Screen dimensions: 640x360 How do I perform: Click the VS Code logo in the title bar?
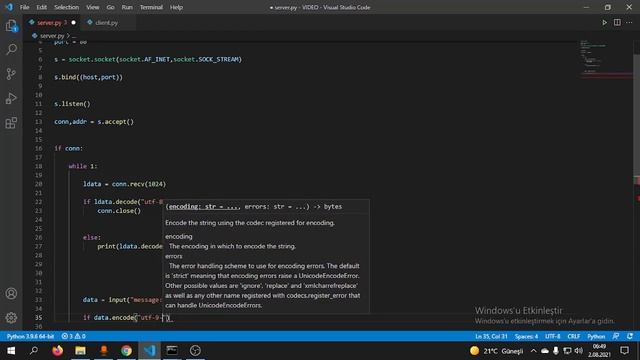9,7
